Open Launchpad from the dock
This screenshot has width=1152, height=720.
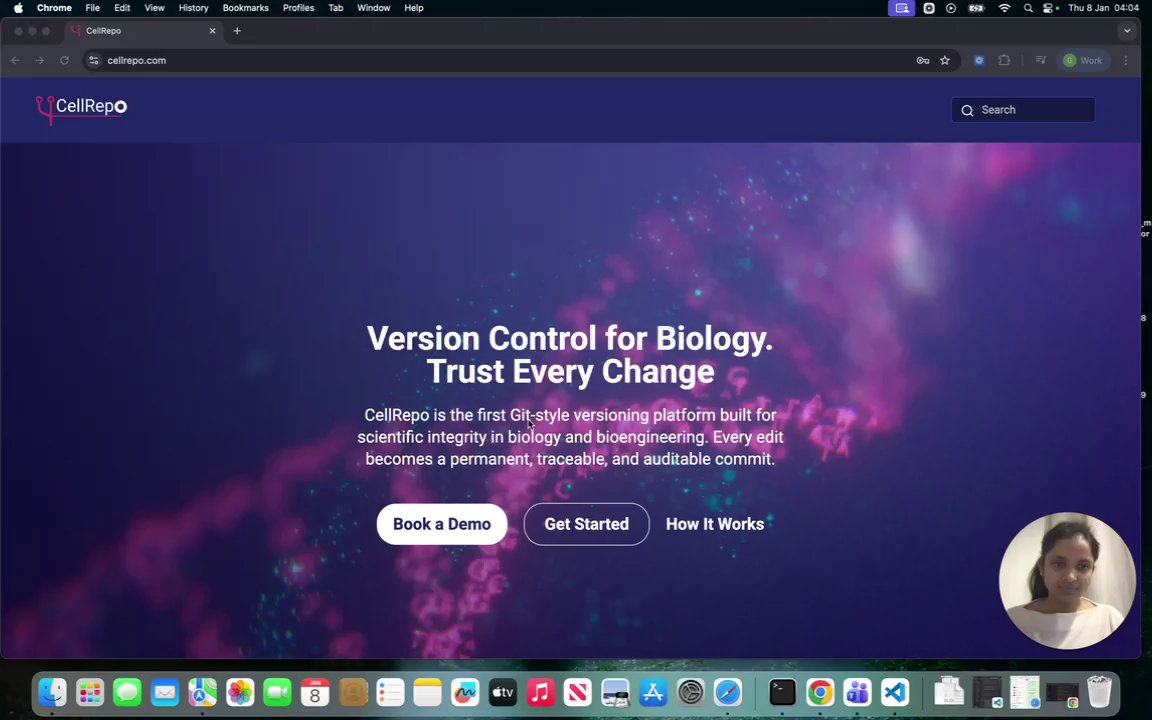90,692
